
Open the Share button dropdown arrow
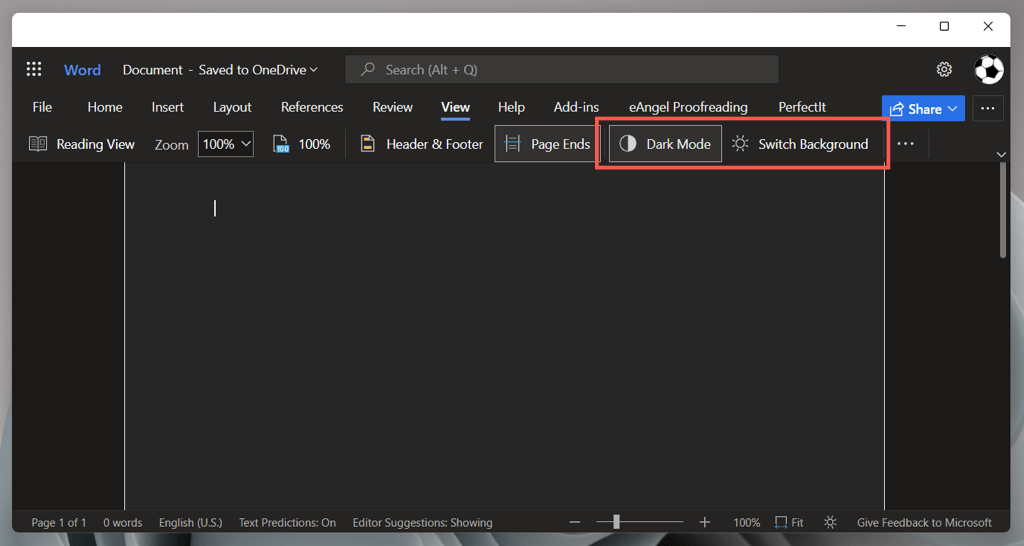pyautogui.click(x=952, y=108)
